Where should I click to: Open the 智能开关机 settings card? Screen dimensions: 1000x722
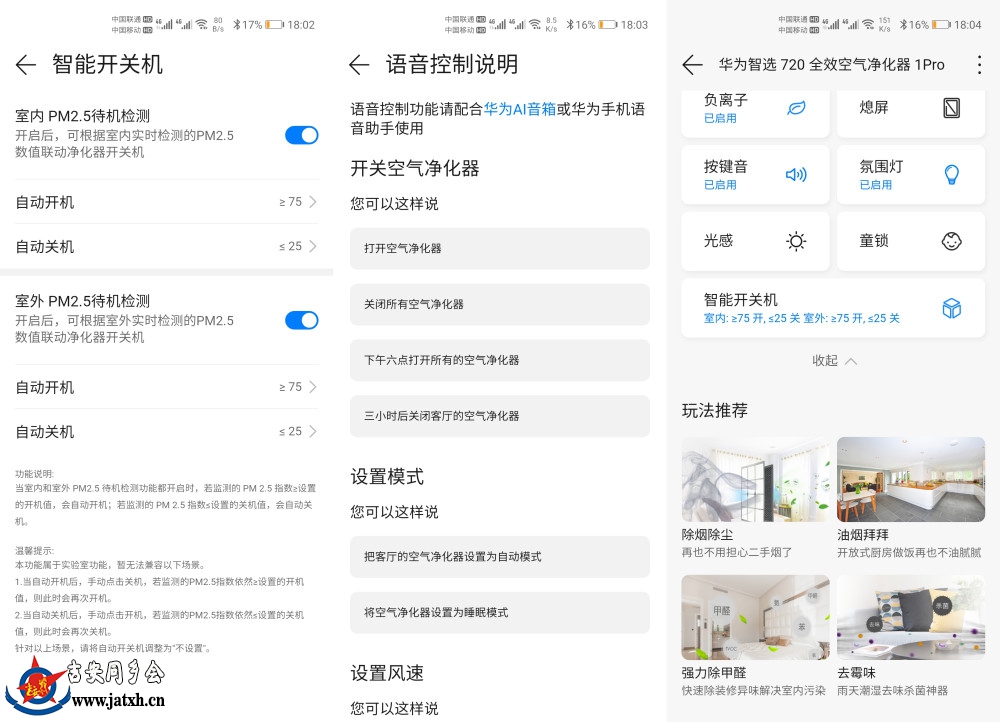coord(833,308)
